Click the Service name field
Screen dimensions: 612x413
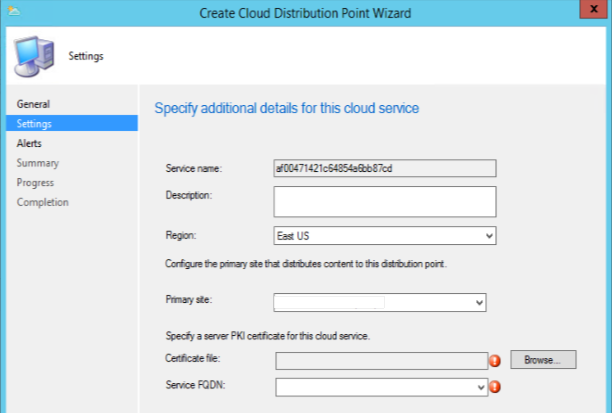(384, 168)
